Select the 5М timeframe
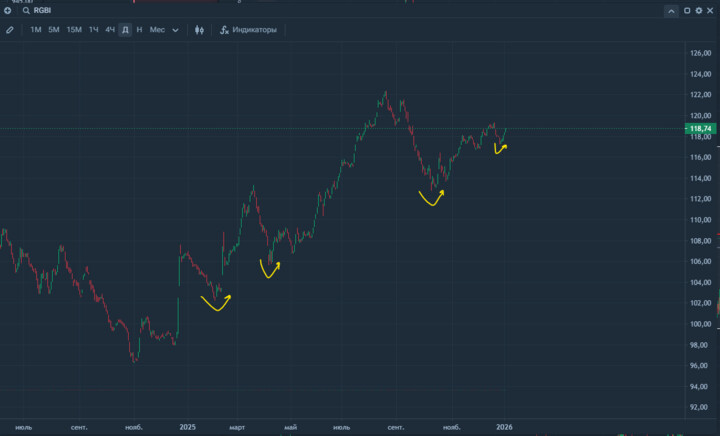The height and width of the screenshot is (436, 720). tap(54, 30)
